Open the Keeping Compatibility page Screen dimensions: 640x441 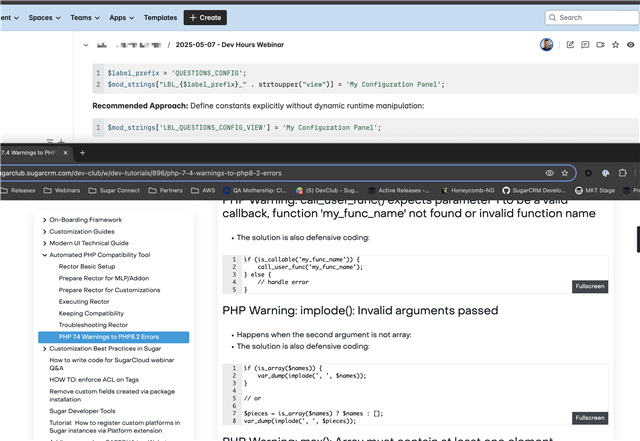(x=91, y=314)
